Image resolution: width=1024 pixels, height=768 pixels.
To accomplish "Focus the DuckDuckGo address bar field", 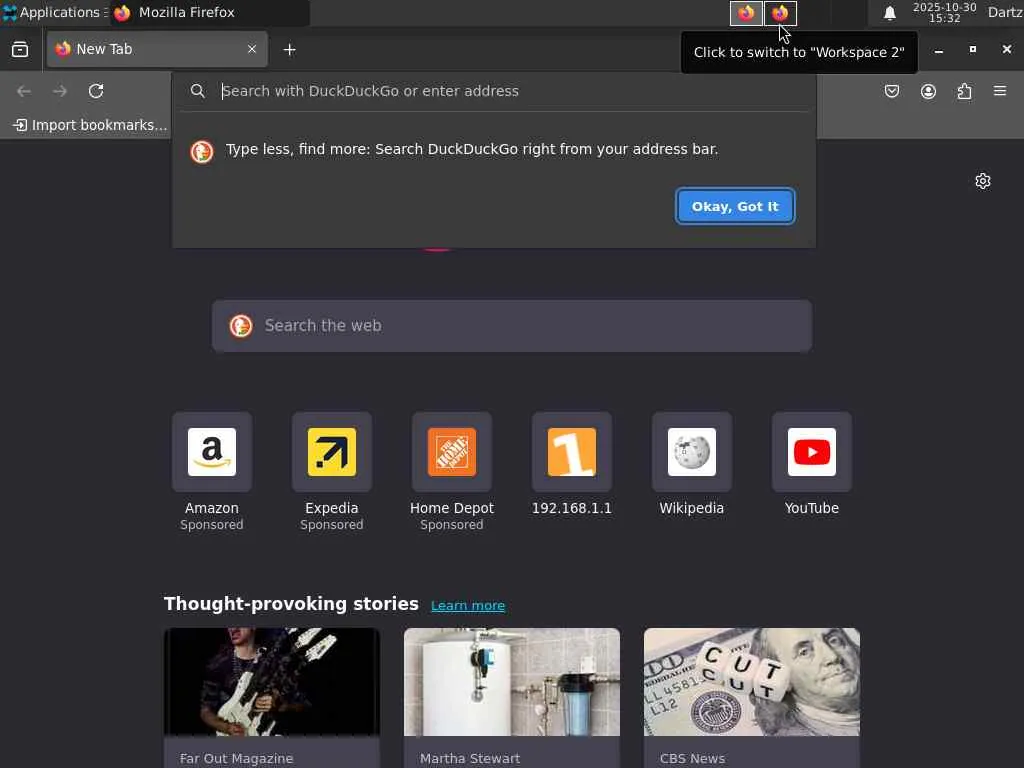I will [x=494, y=91].
